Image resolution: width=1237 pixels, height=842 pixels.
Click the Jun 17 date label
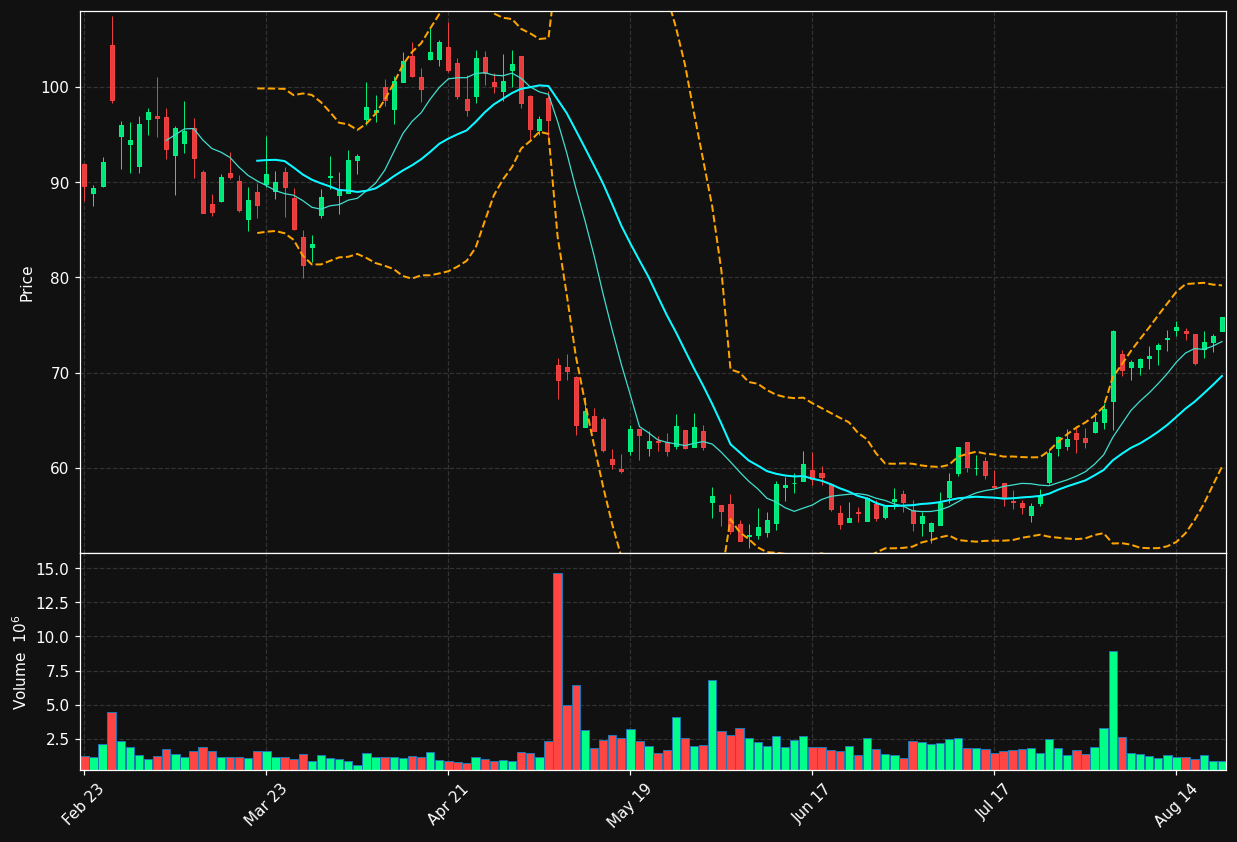[811, 805]
